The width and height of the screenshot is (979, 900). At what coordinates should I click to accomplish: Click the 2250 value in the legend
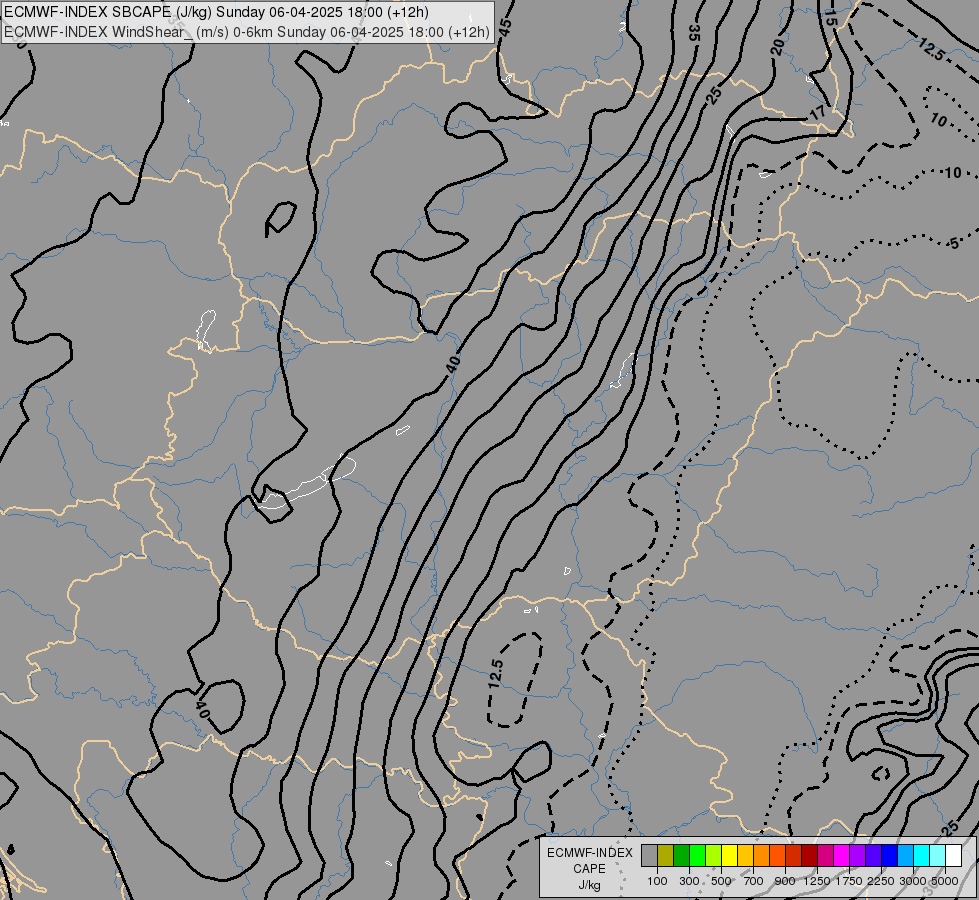882,881
